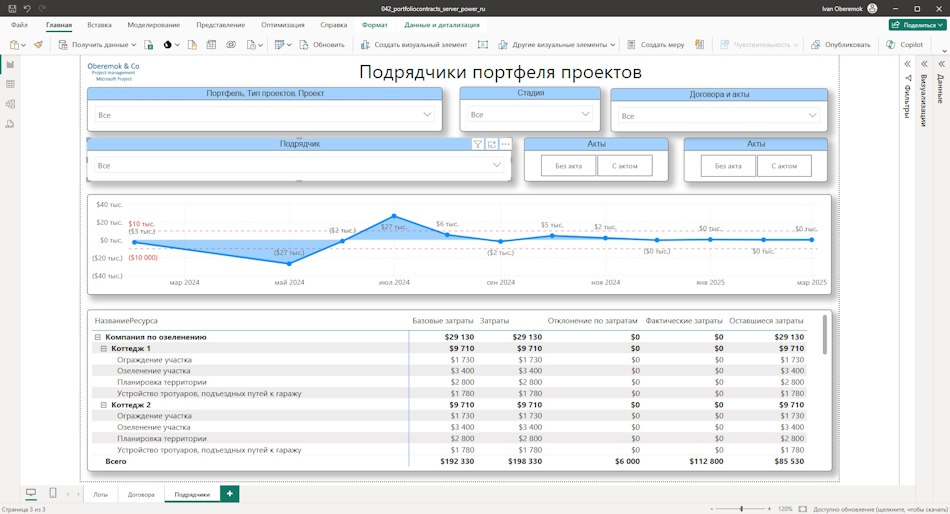Undo the last action with the arrow icon
This screenshot has height=514, width=950.
click(27, 8)
